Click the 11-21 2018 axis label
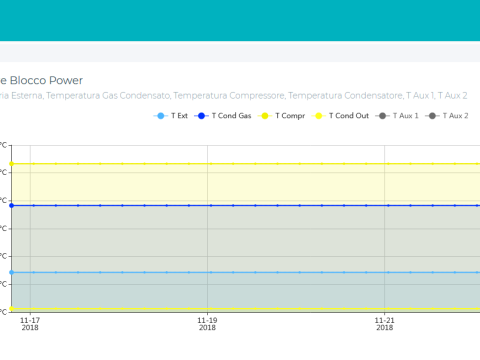The image size is (480, 360). (385, 324)
